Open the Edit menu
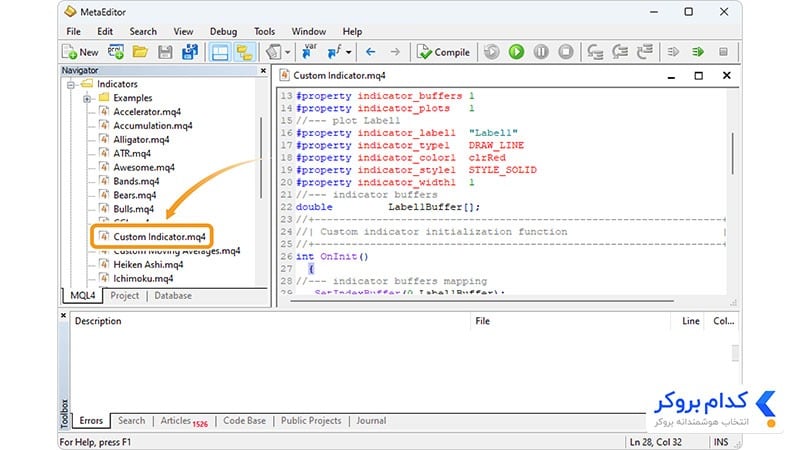 tap(105, 32)
